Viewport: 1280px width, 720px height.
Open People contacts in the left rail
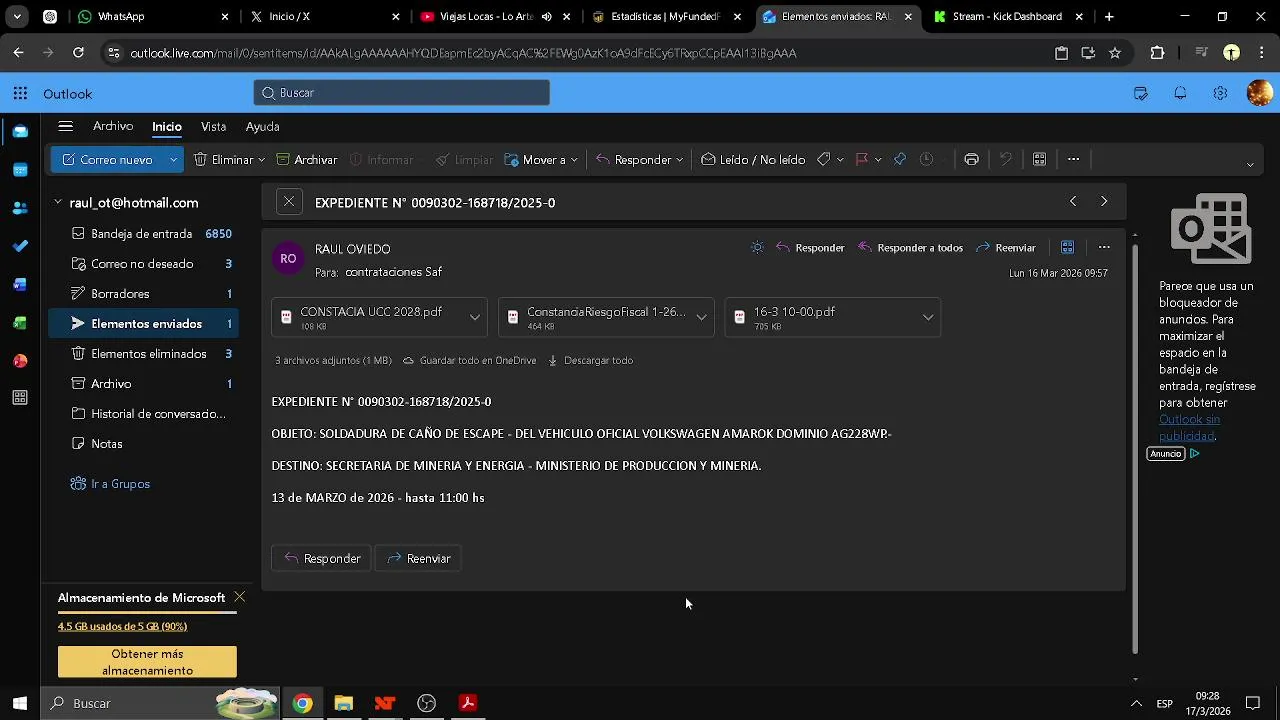click(x=20, y=208)
